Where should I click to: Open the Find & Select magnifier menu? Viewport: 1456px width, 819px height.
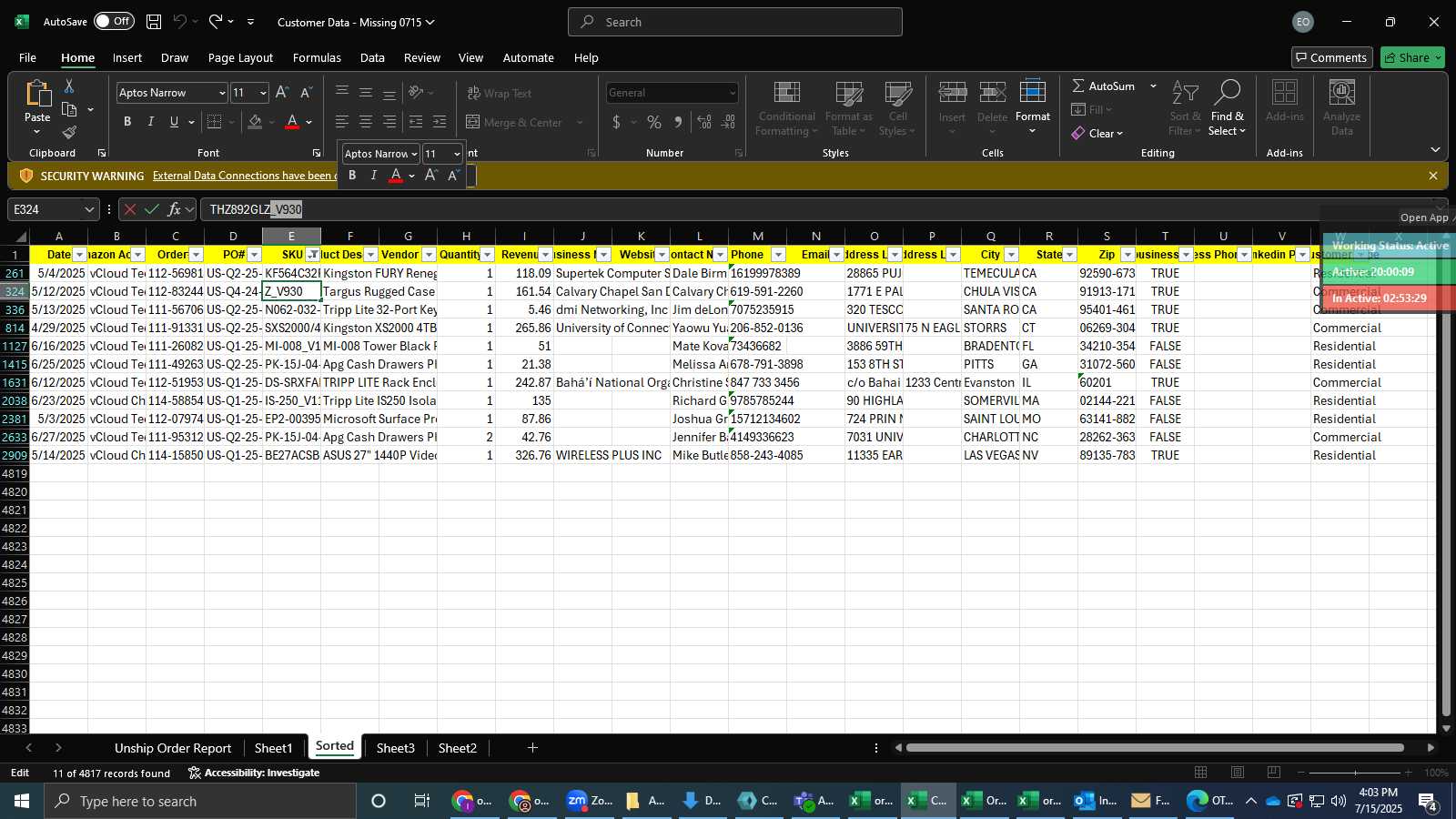pos(1227,107)
